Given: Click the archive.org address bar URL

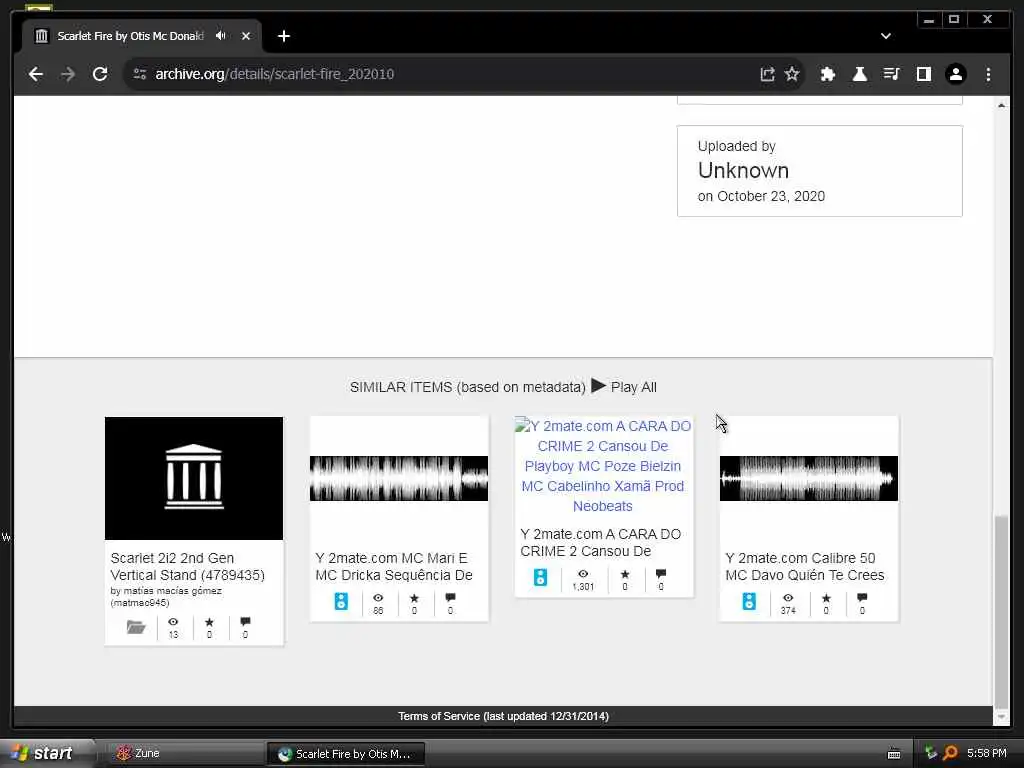Looking at the screenshot, I should tap(274, 74).
